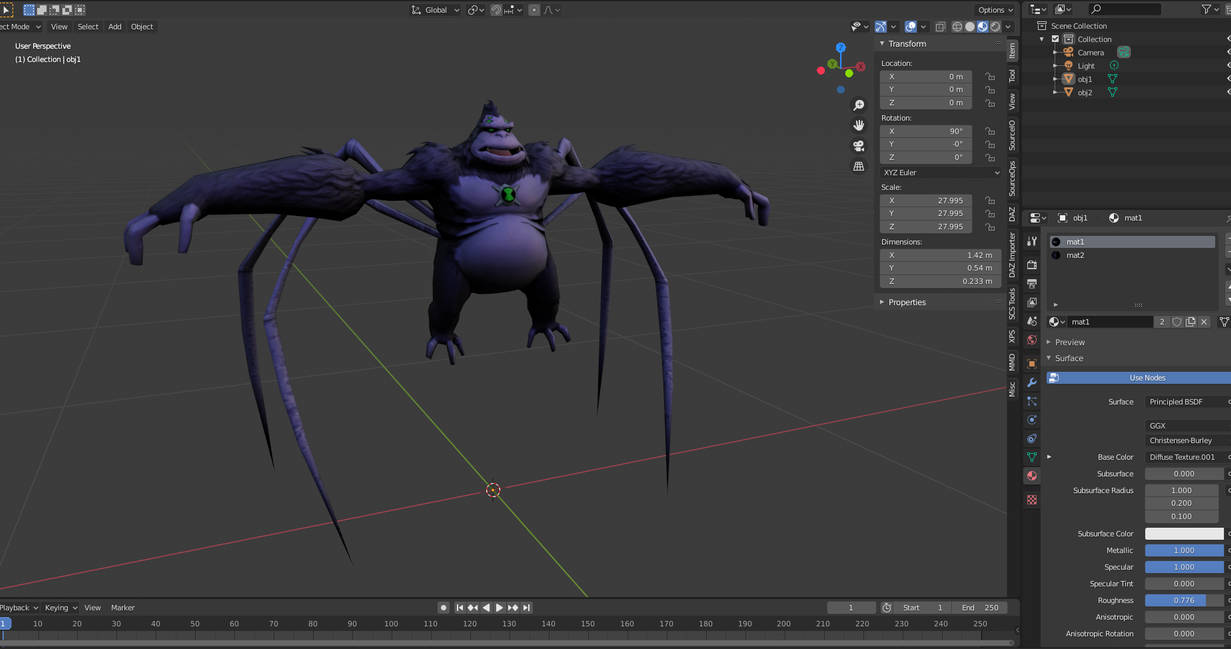
Task: Open the View Layer properties tab icon
Action: 1032,303
